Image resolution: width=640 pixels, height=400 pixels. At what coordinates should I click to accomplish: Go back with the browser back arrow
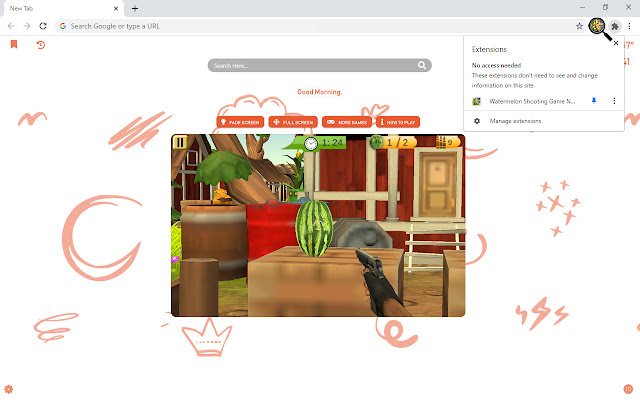pos(11,26)
